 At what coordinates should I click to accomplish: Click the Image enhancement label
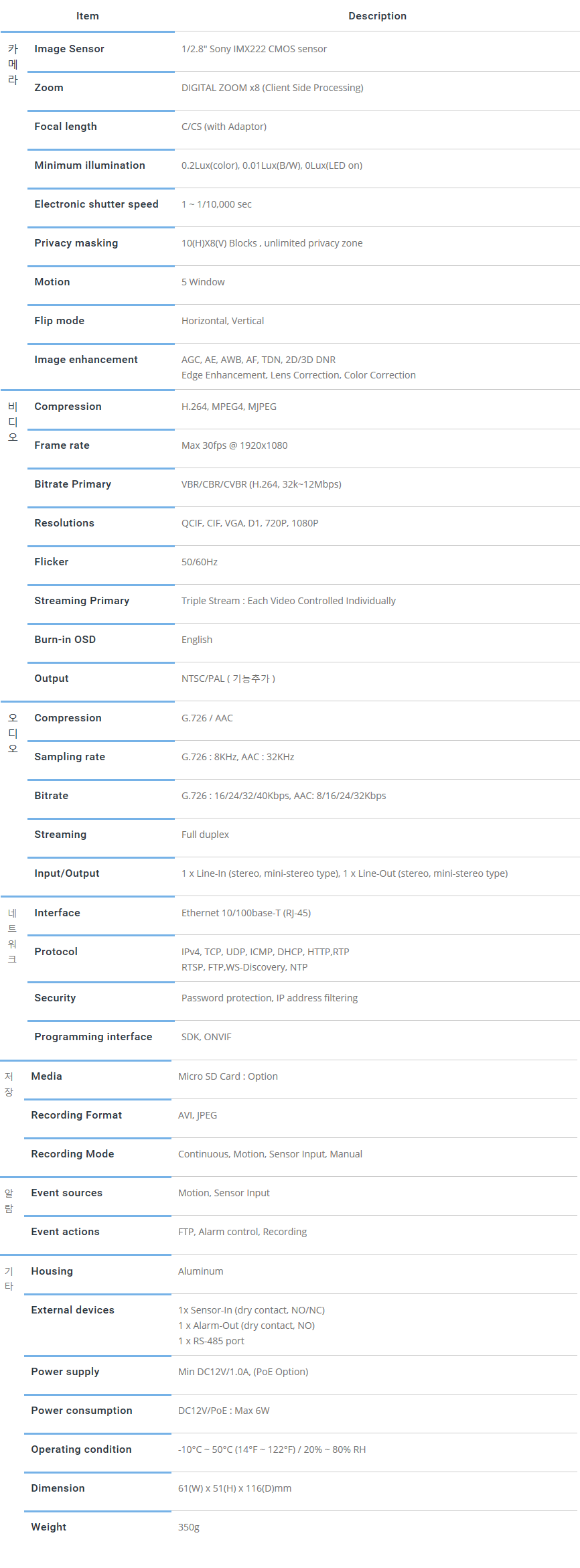tap(86, 360)
